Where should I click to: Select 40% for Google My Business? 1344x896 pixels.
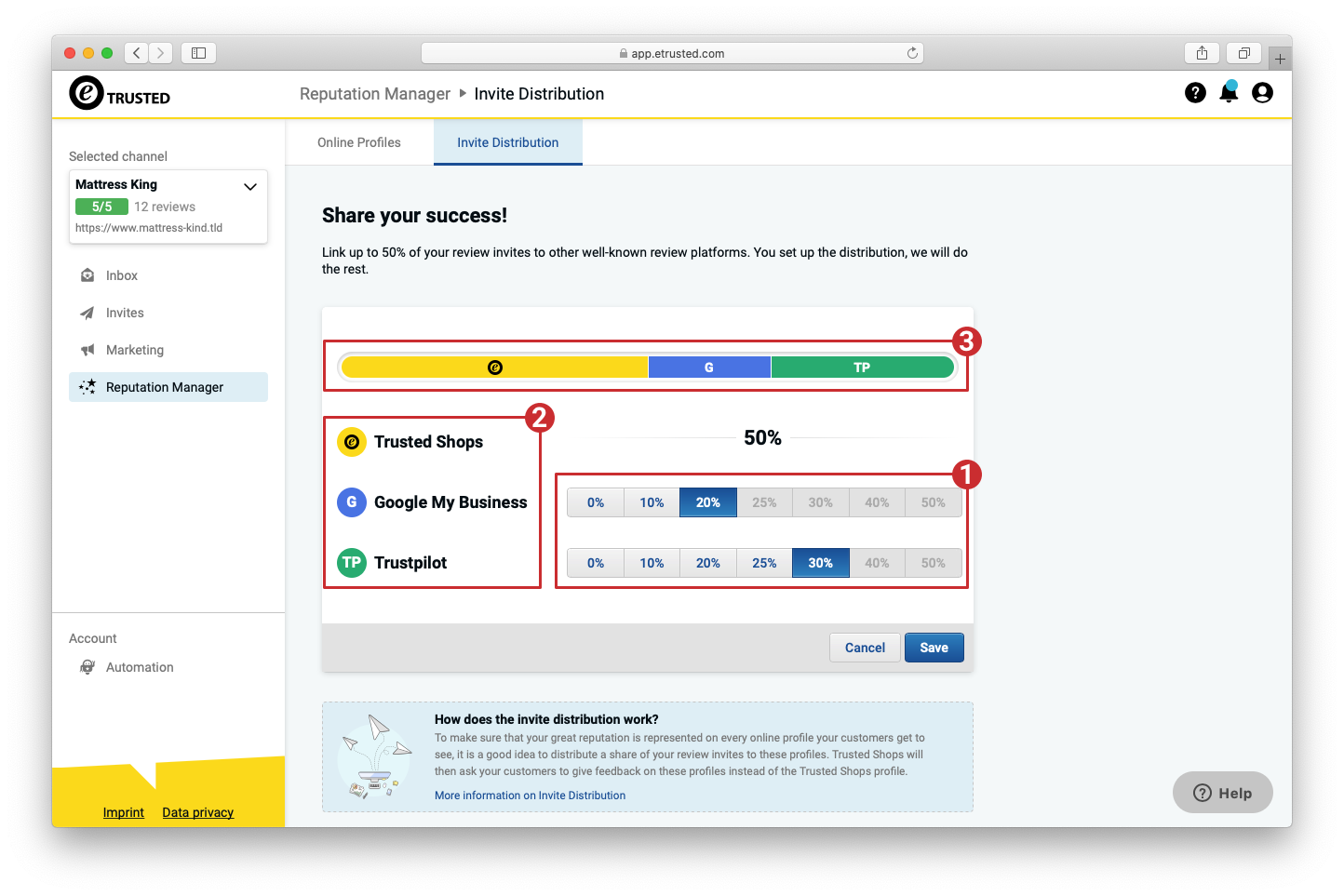[x=877, y=502]
